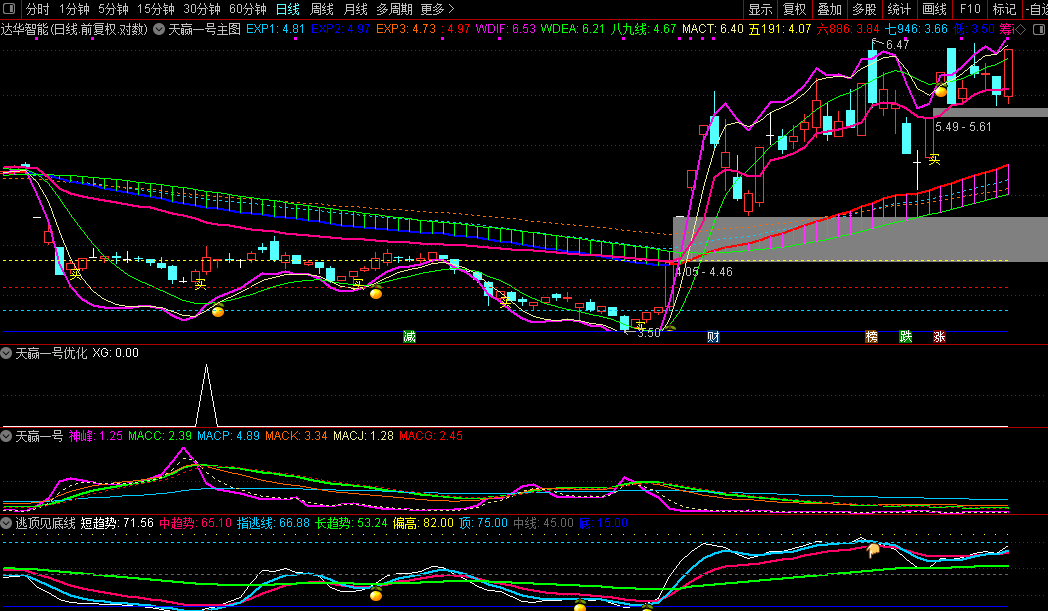Click the 榜 event marker icon

point(872,336)
